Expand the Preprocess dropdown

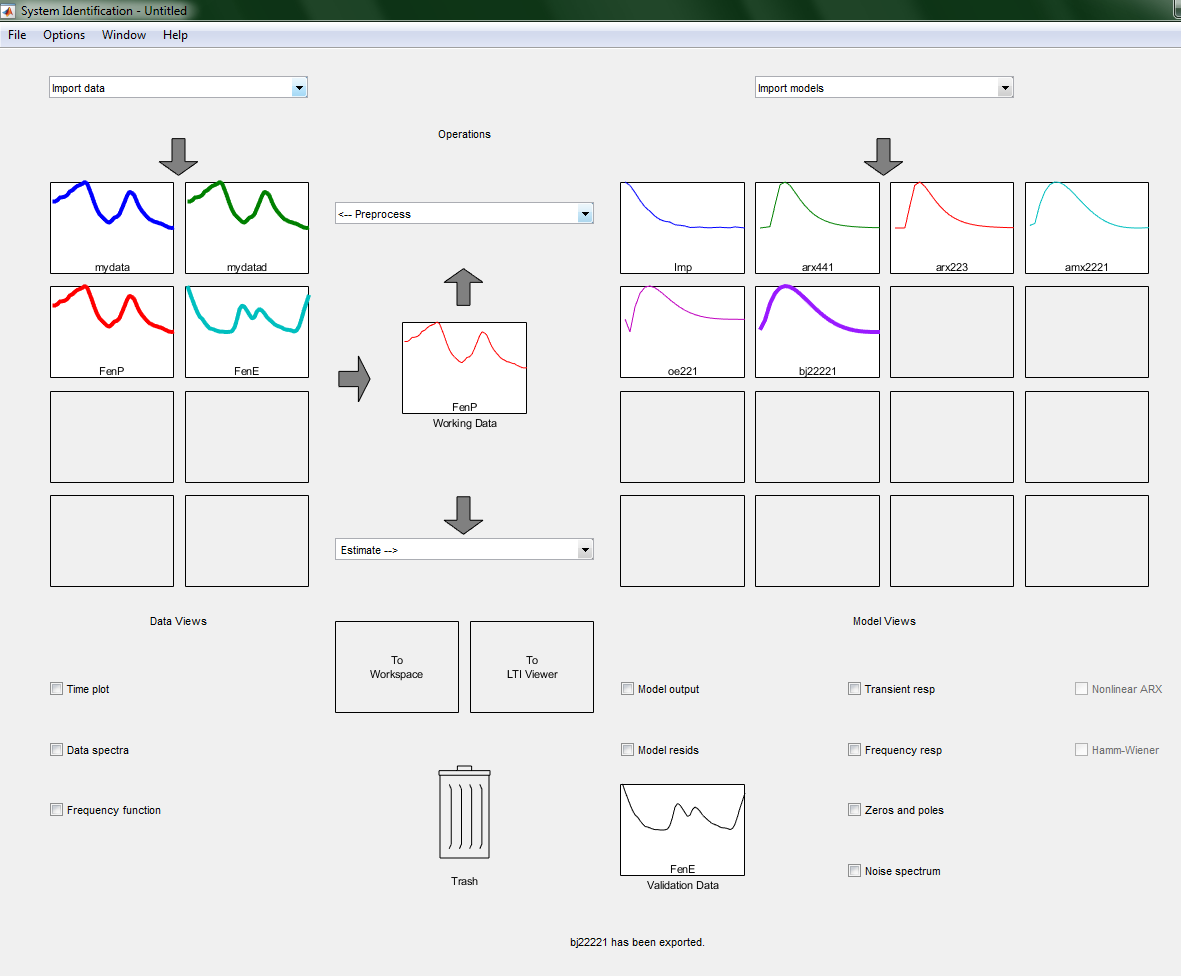464,214
